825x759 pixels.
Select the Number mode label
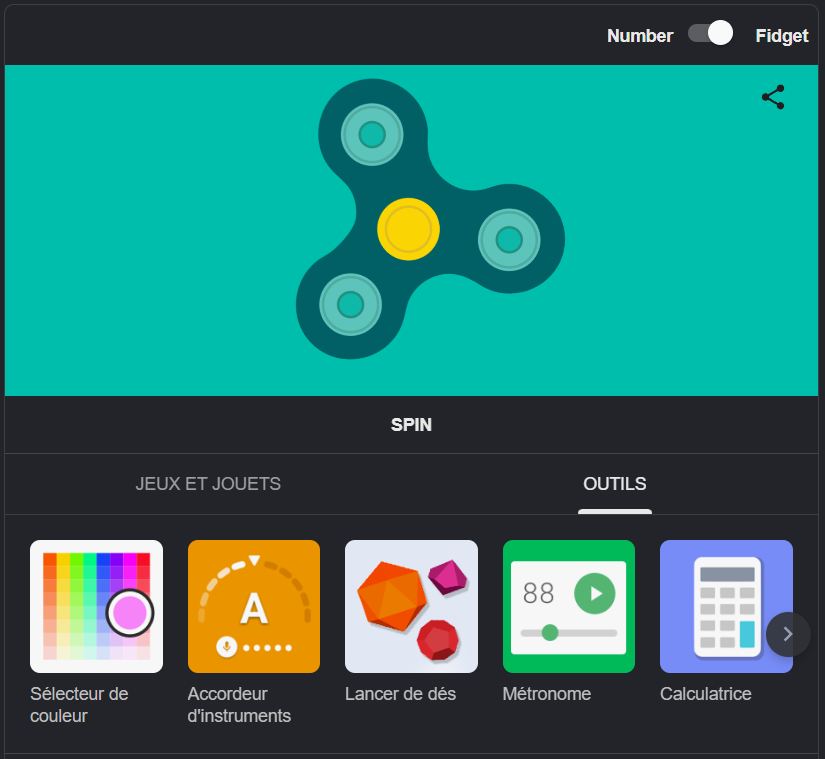[x=640, y=36]
